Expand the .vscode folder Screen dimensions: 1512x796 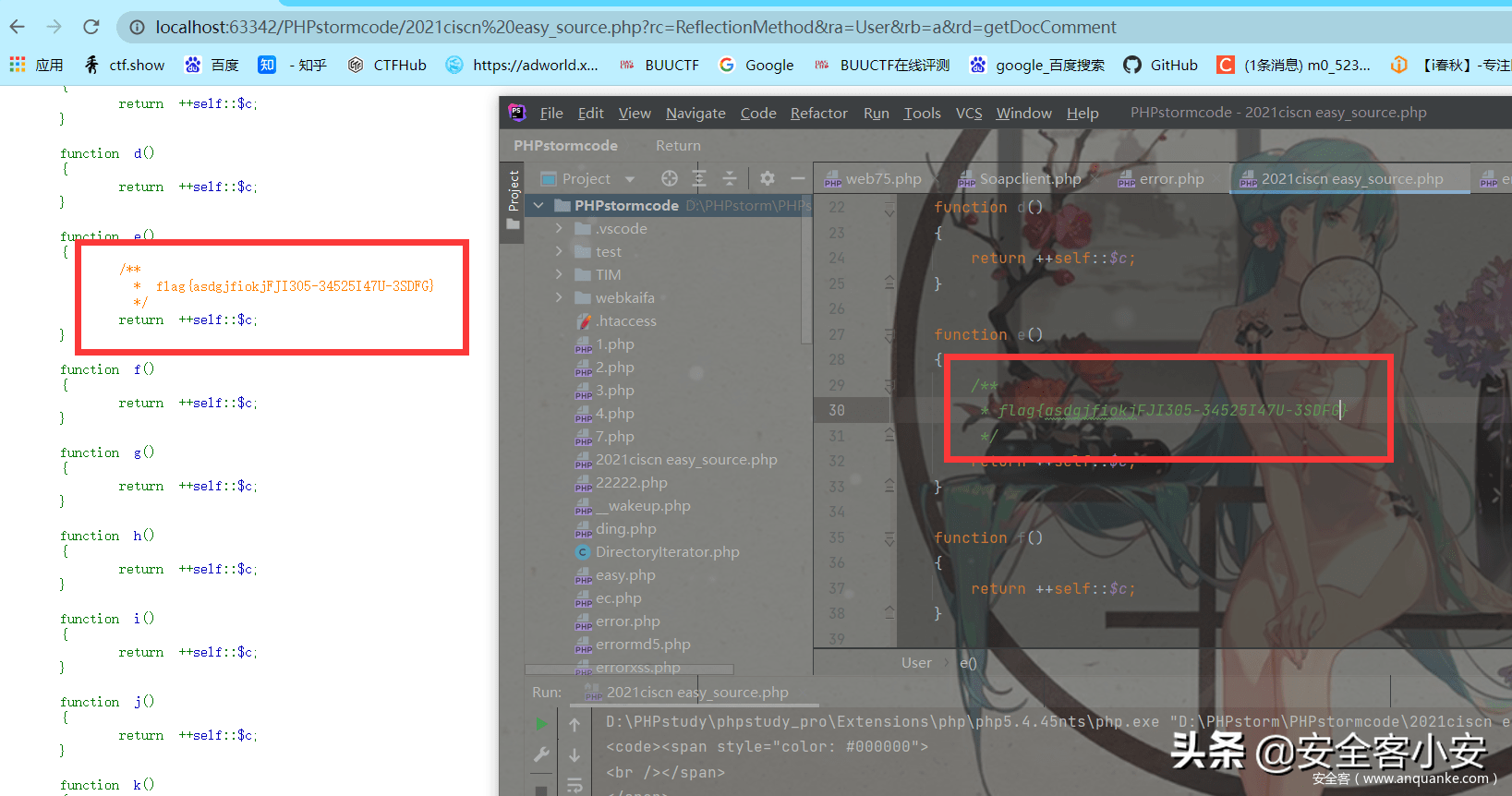tap(559, 228)
